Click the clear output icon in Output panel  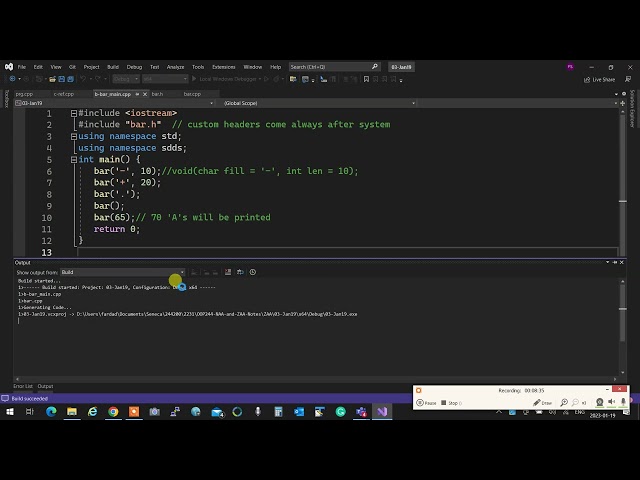coord(228,272)
